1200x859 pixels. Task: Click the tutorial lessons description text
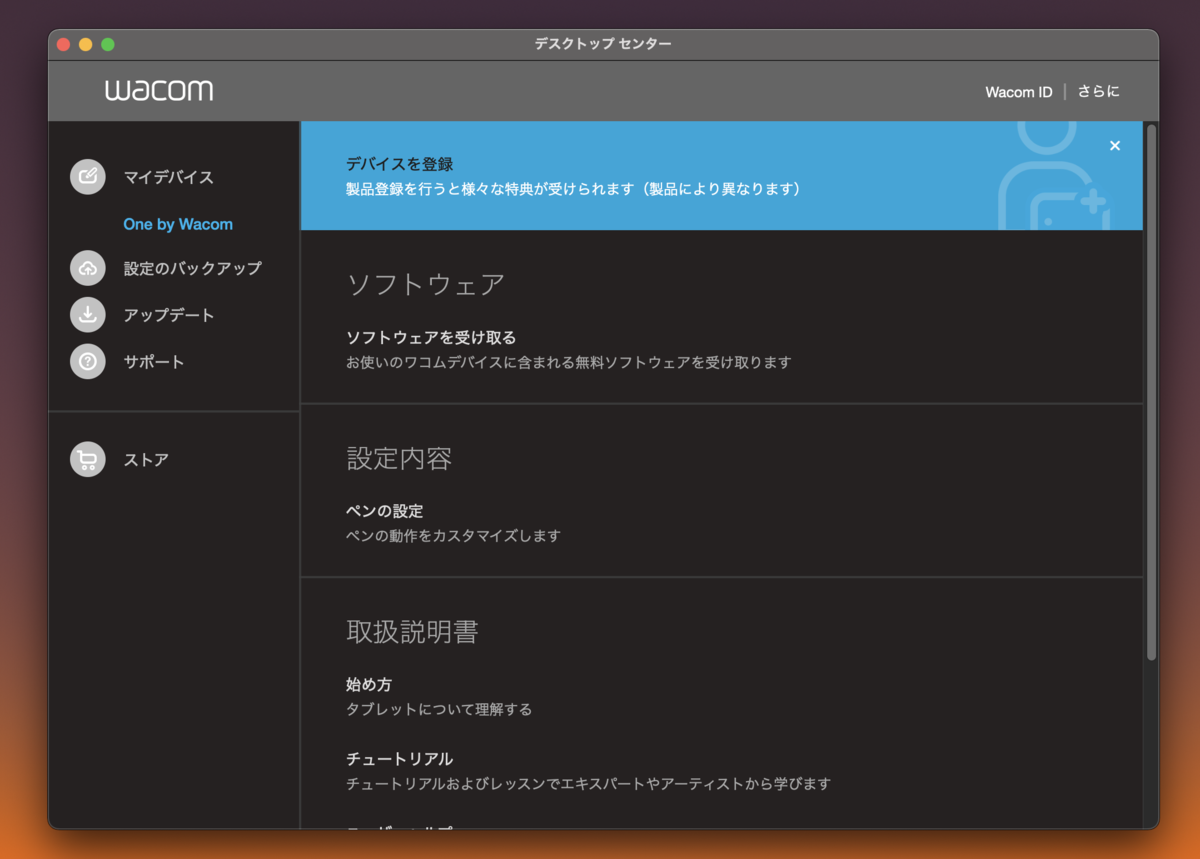[589, 784]
